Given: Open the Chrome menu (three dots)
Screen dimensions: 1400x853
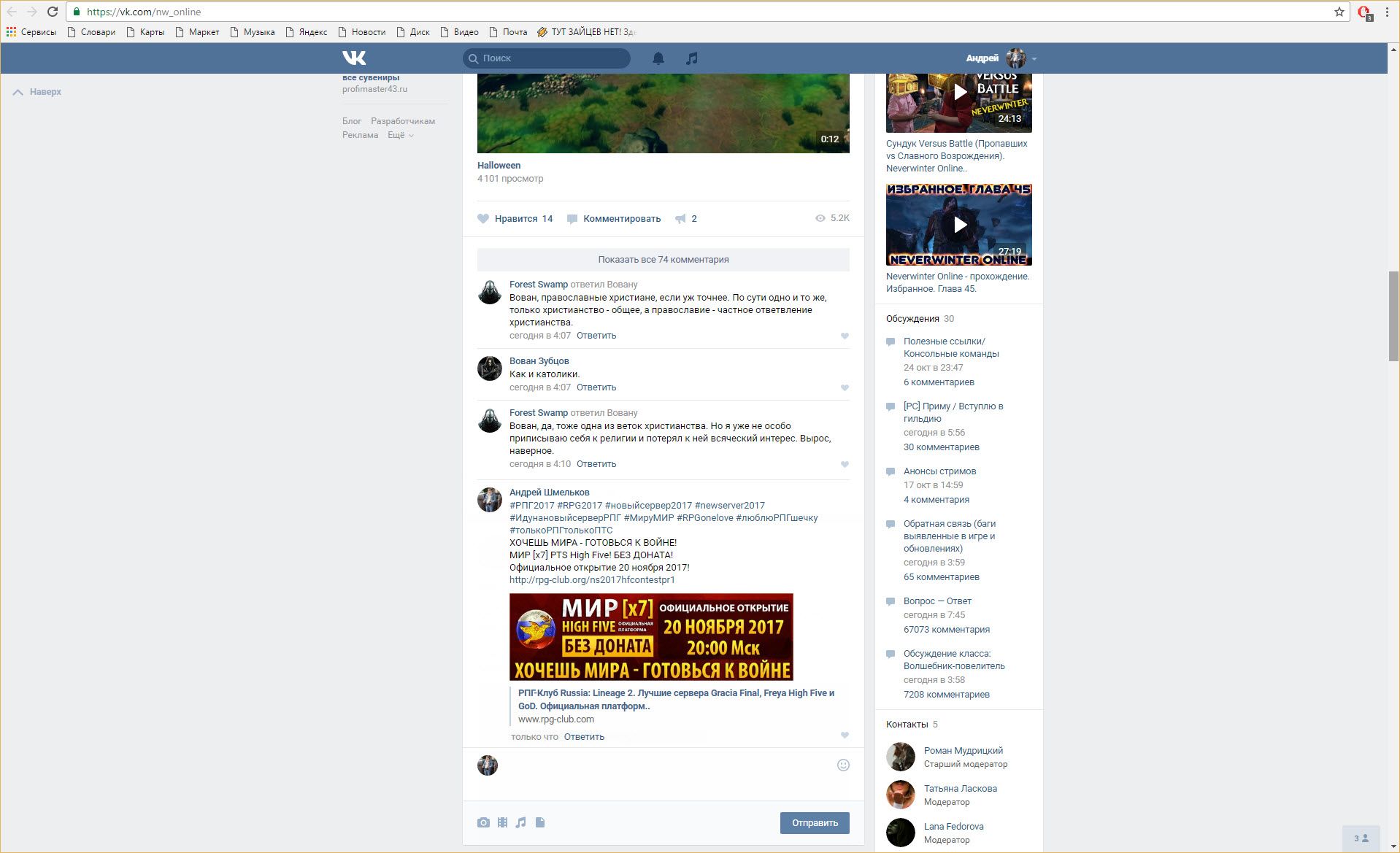Looking at the screenshot, I should (x=1387, y=12).
